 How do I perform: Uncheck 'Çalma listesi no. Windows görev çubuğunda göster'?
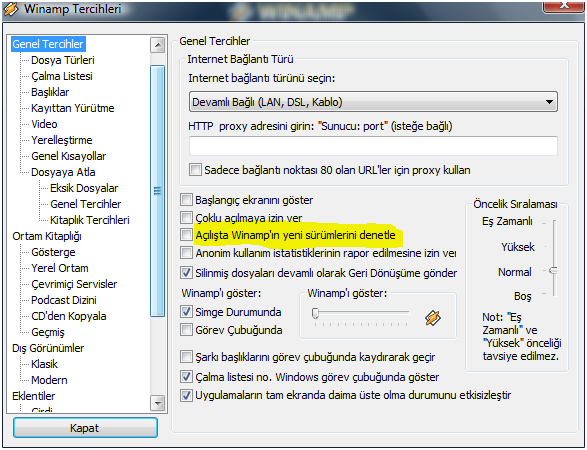[186, 377]
